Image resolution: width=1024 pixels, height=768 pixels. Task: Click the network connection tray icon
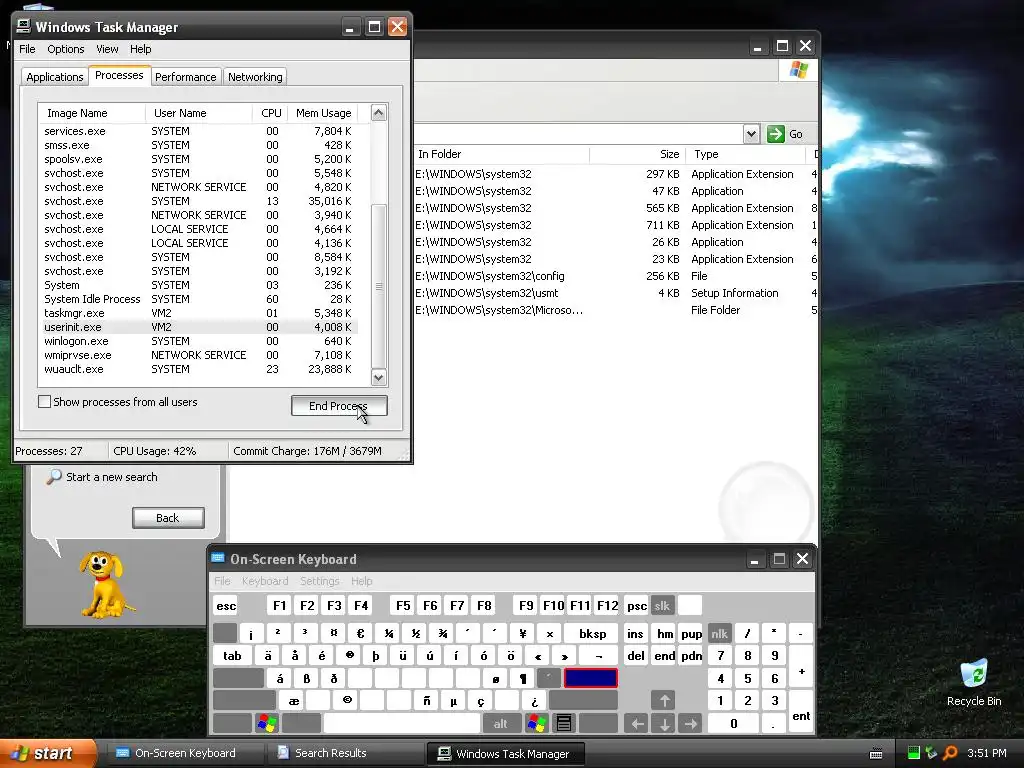click(931, 753)
